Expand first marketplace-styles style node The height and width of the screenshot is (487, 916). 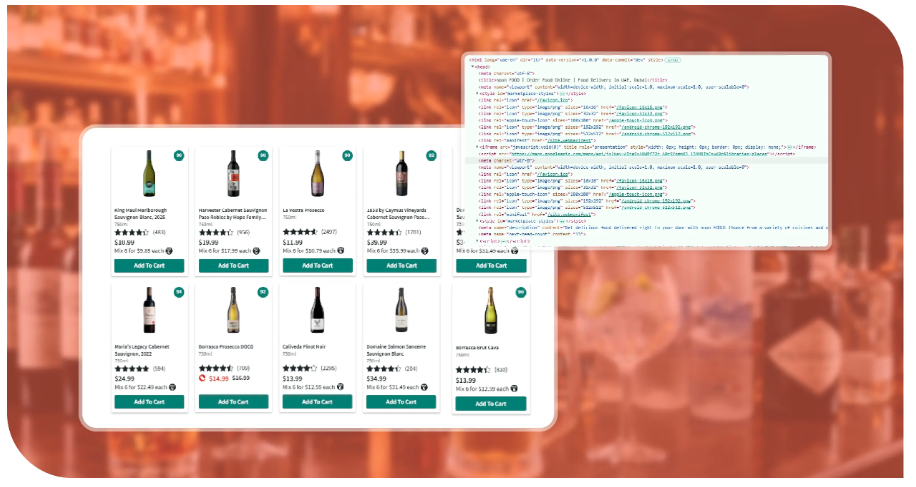pyautogui.click(x=478, y=93)
